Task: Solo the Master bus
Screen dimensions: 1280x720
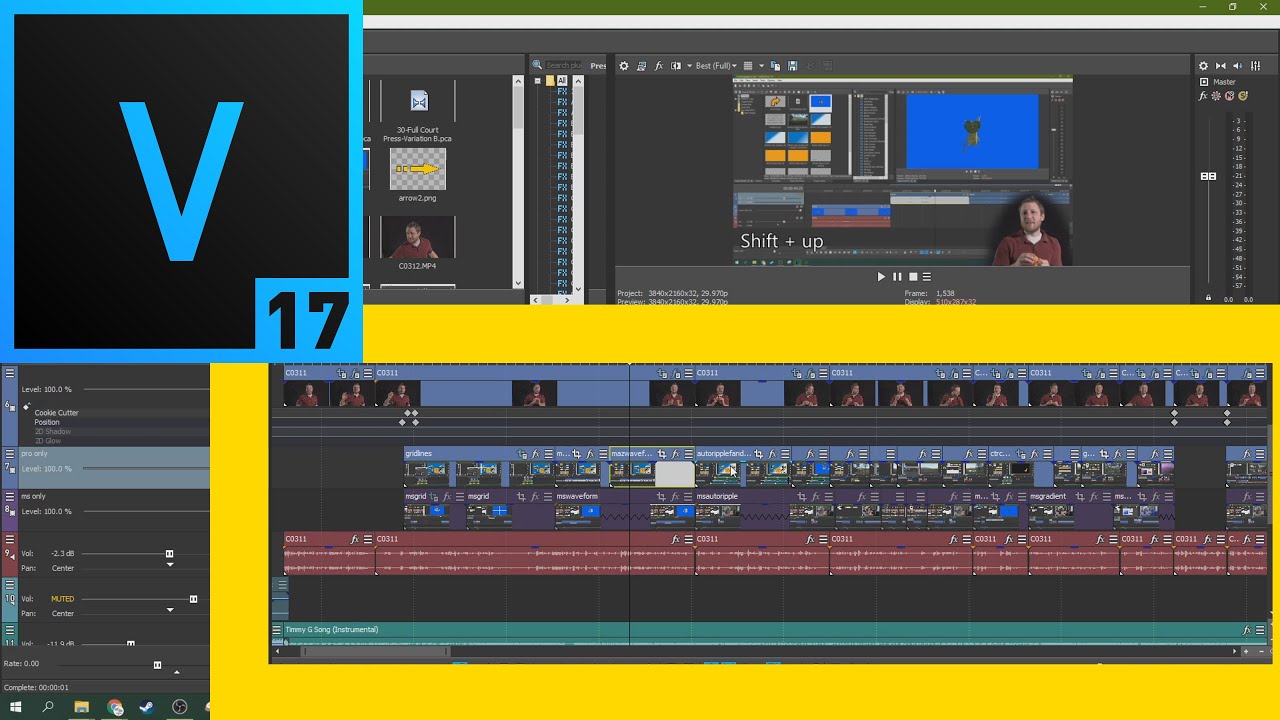Action: point(1243,96)
